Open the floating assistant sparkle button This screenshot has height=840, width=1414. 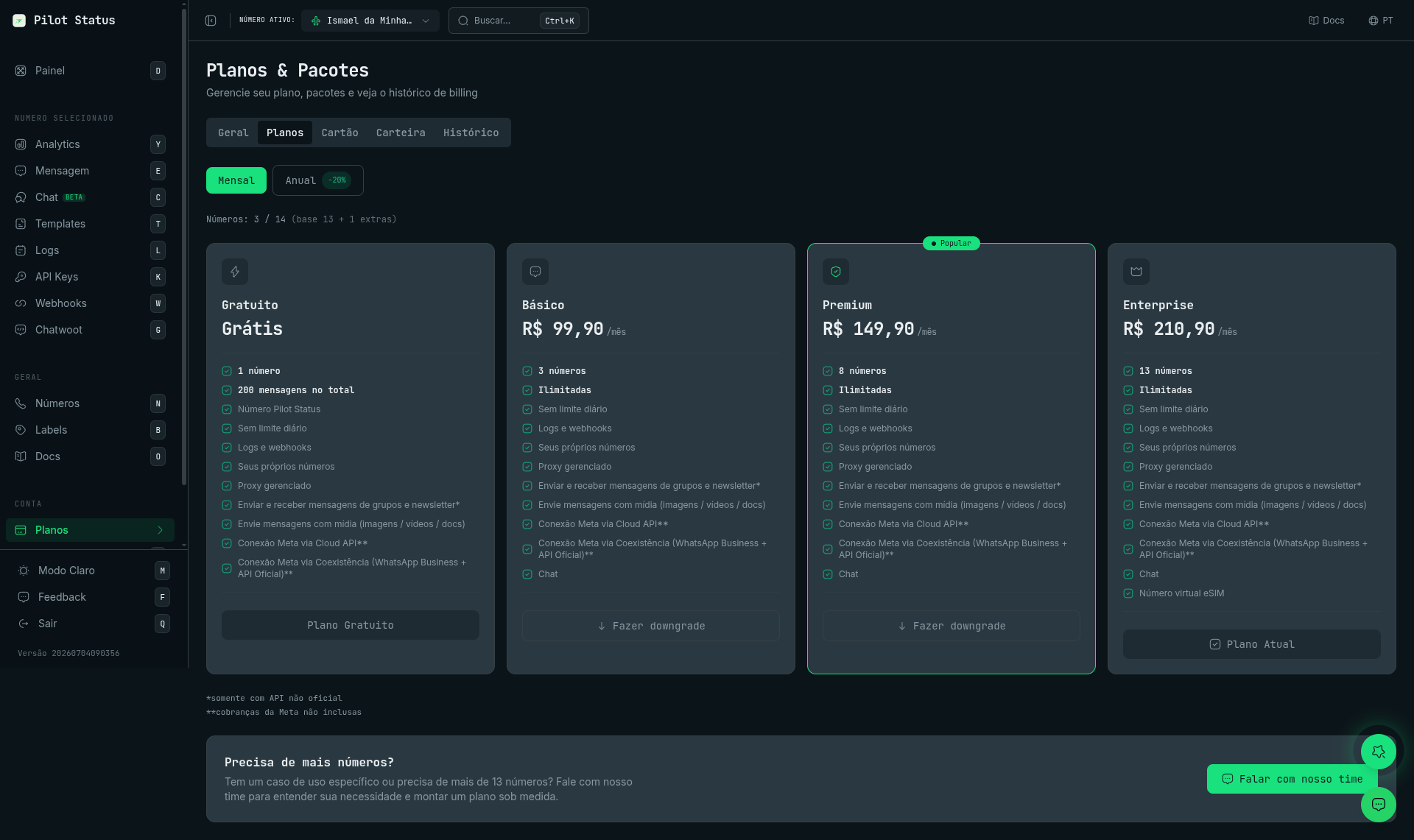[x=1379, y=752]
